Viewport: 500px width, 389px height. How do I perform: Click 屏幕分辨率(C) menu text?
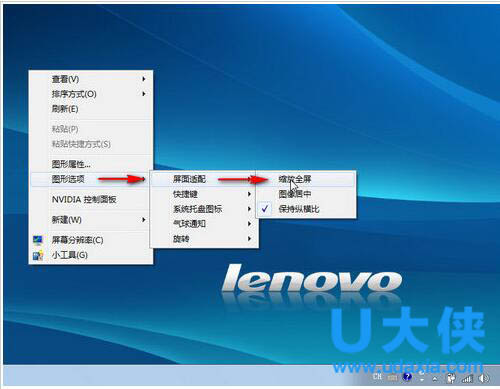coord(77,240)
